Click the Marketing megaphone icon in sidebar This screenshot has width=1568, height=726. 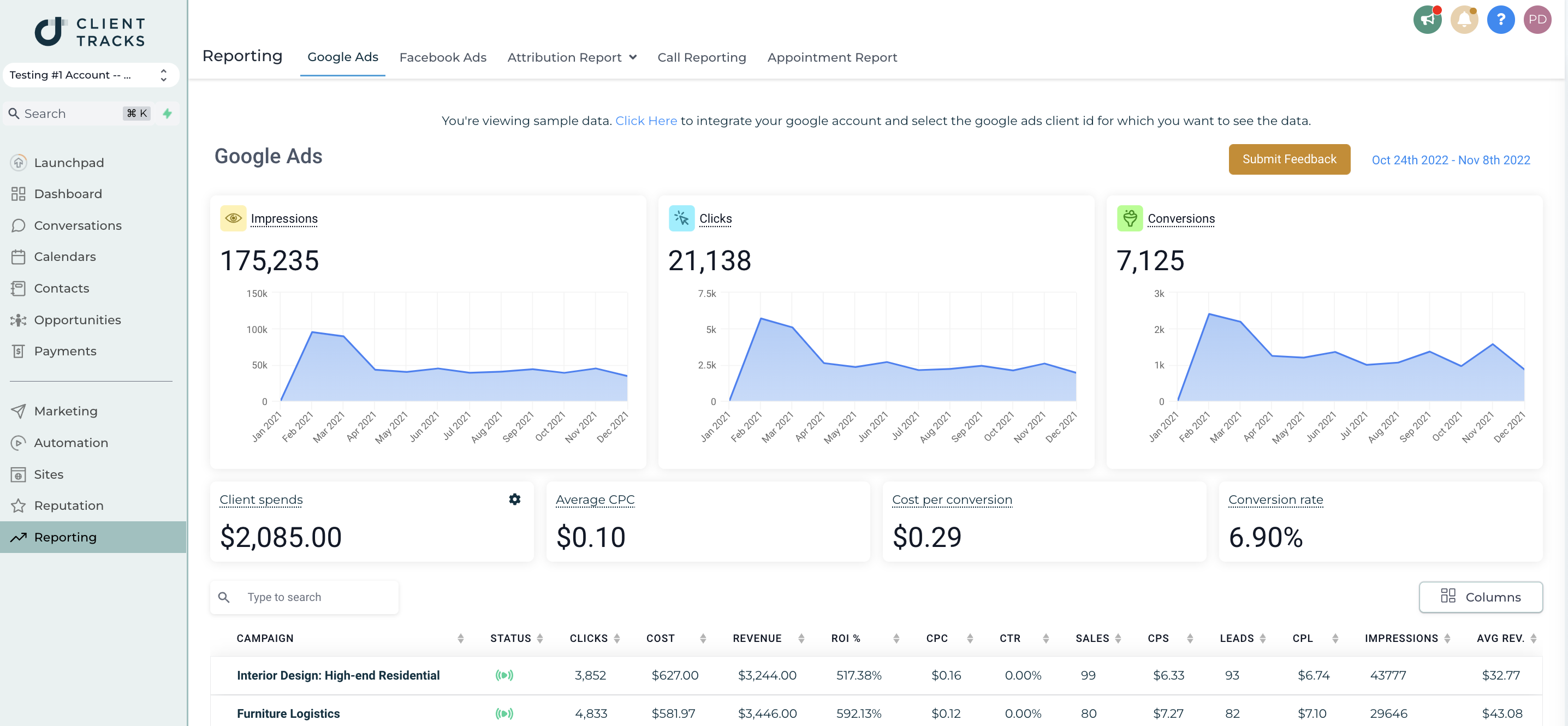18,411
